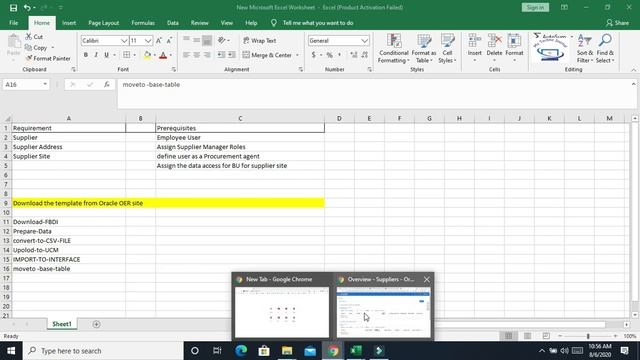This screenshot has height=360, width=640.
Task: Expand the Font dialog launcher
Action: pyautogui.click(x=174, y=69)
